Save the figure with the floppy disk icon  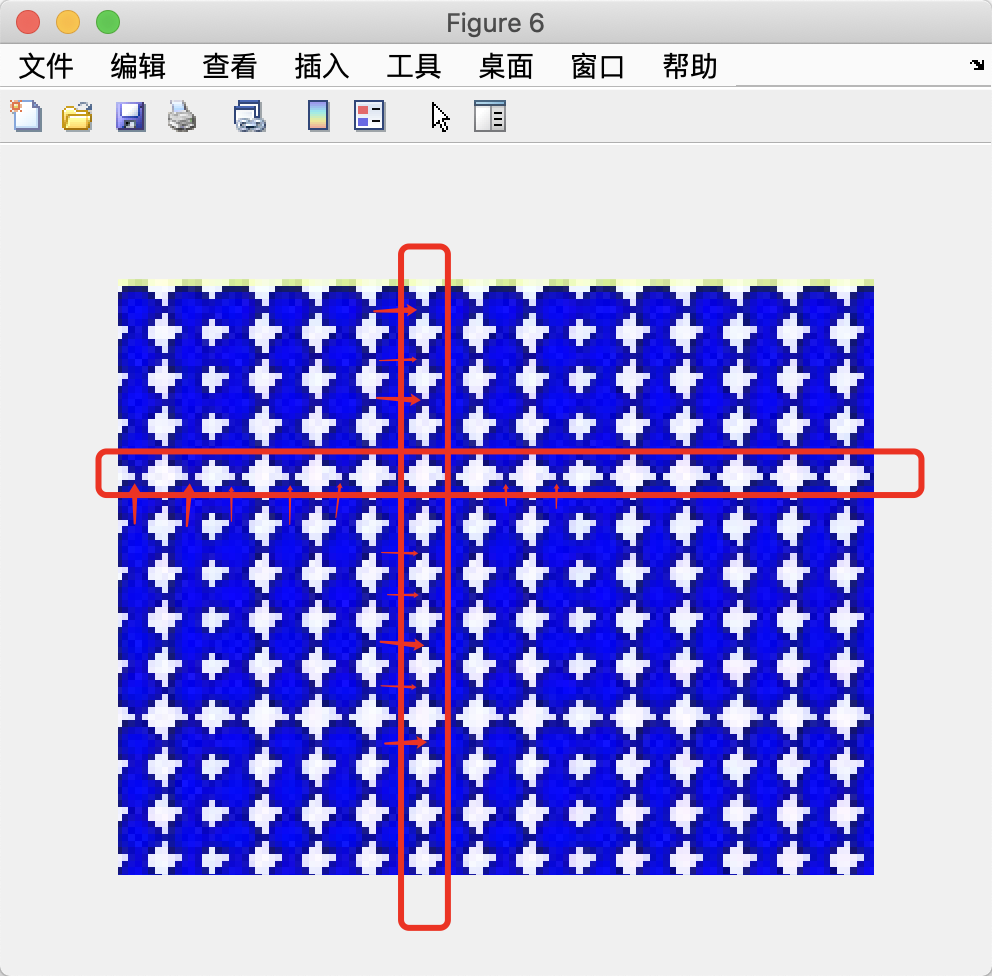pyautogui.click(x=130, y=116)
